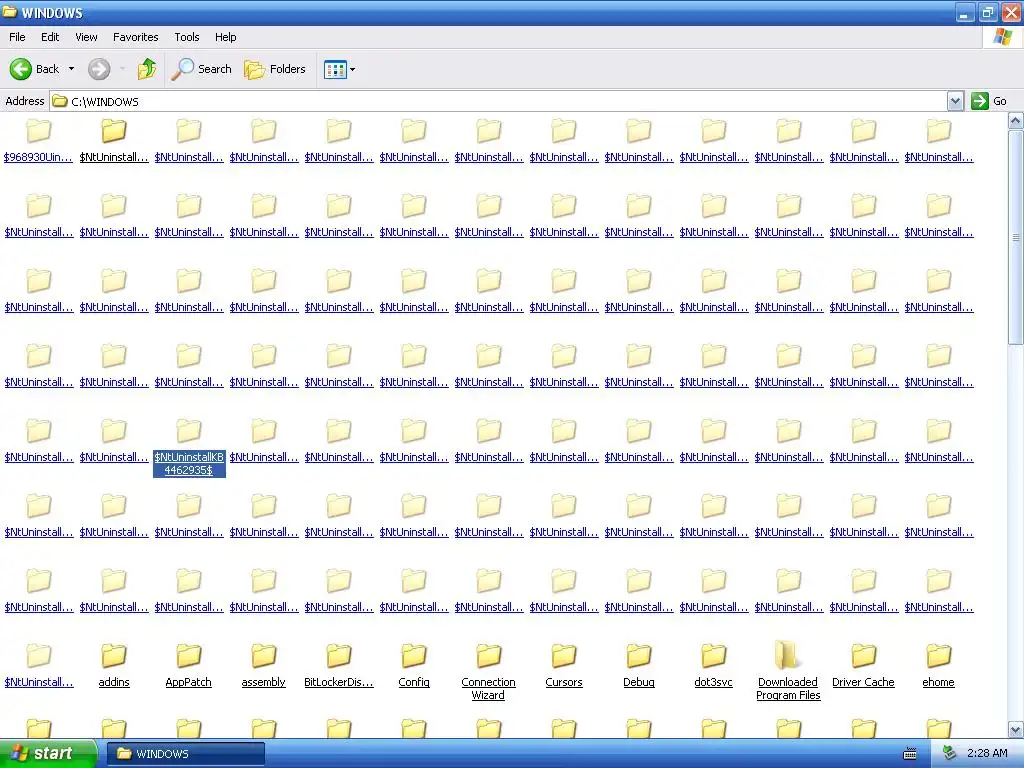
Task: Open the Help menu
Action: [x=225, y=37]
